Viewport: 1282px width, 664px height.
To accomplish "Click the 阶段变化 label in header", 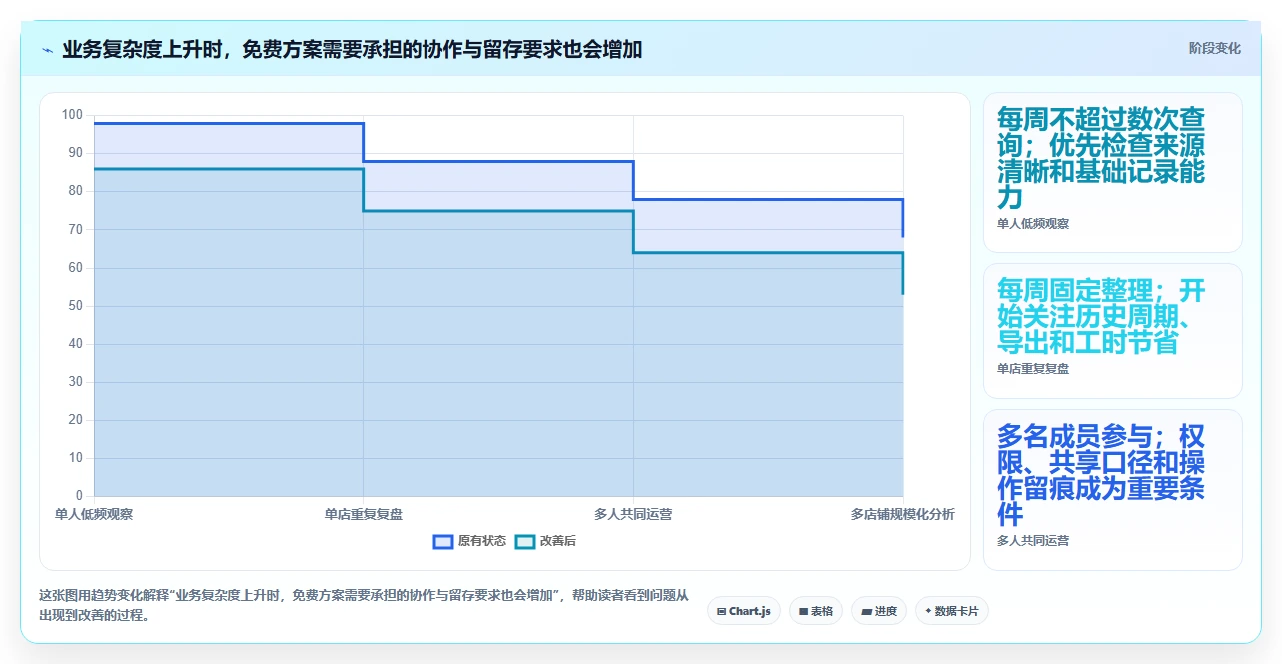I will tap(1214, 48).
